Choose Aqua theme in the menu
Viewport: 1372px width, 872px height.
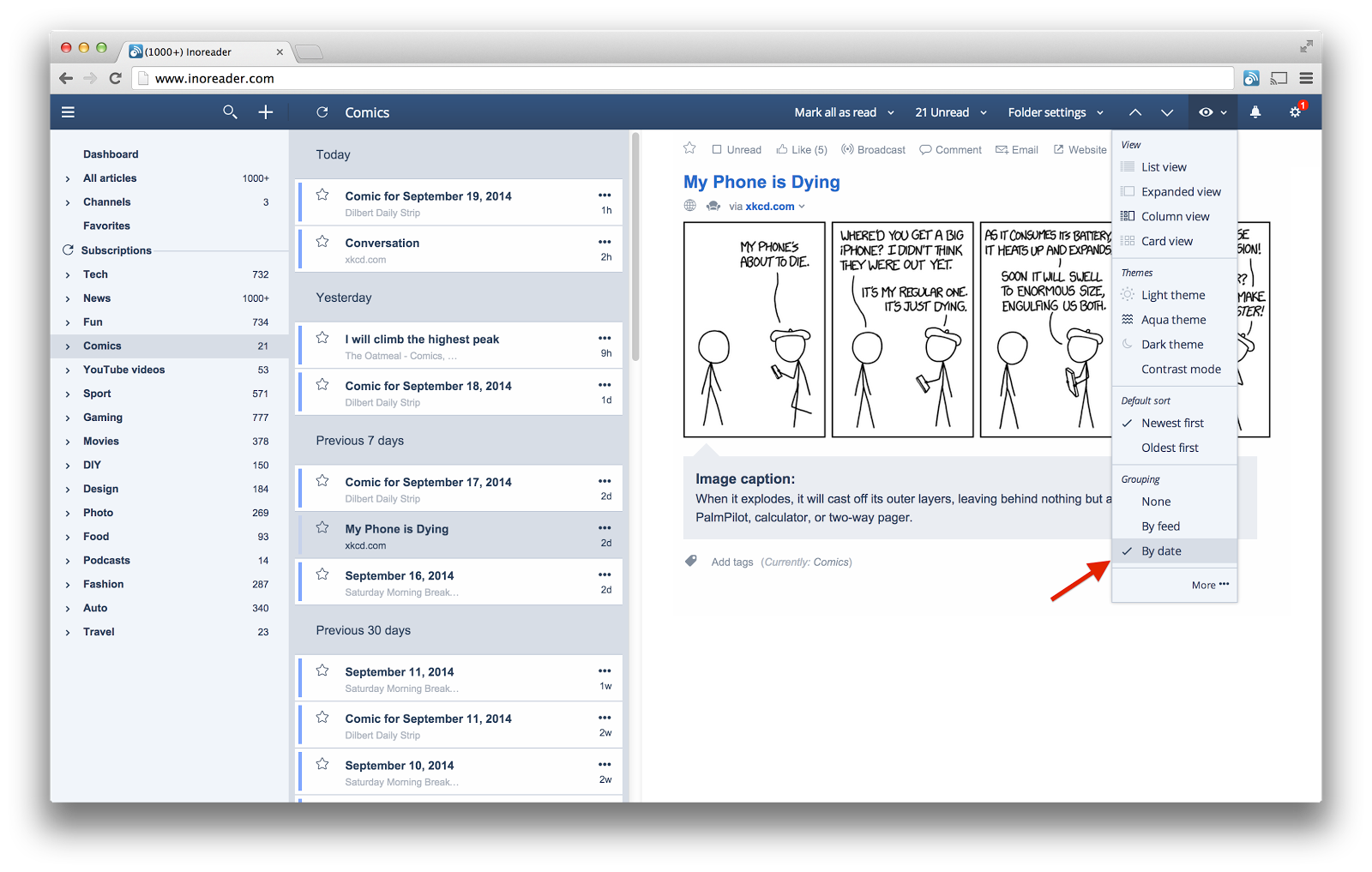pos(1174,320)
